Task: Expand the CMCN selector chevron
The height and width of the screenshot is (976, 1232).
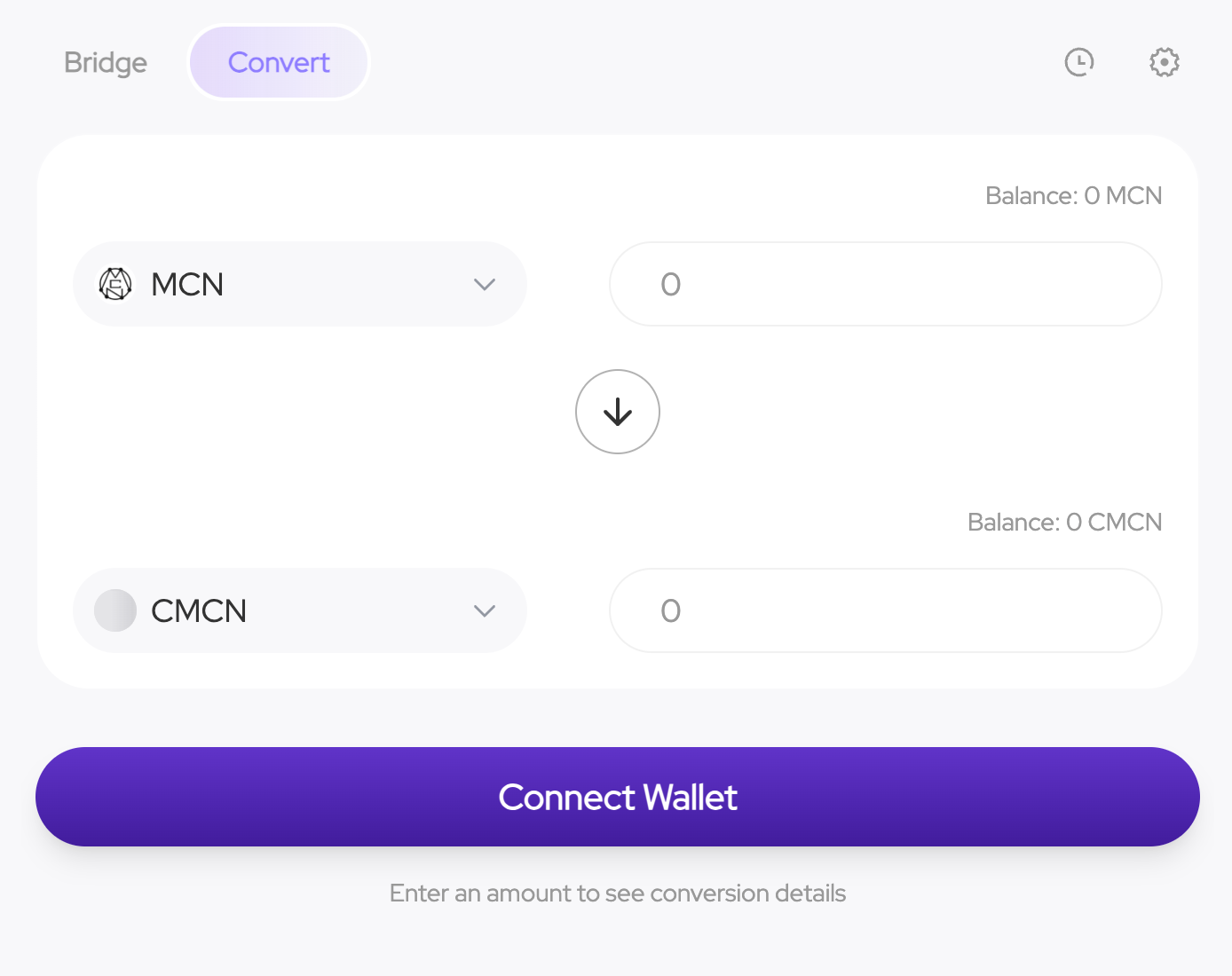Action: click(484, 610)
